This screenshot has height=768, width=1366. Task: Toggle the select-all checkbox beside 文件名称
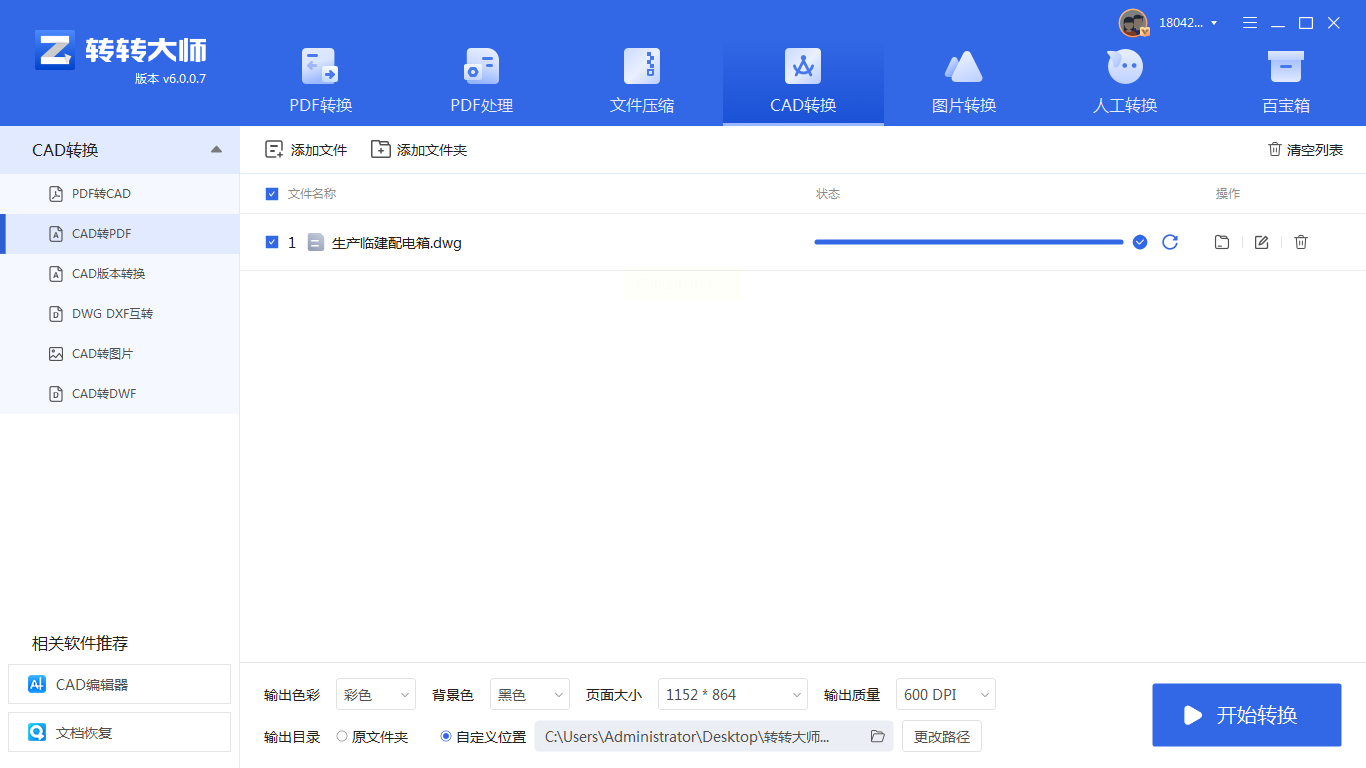tap(272, 194)
